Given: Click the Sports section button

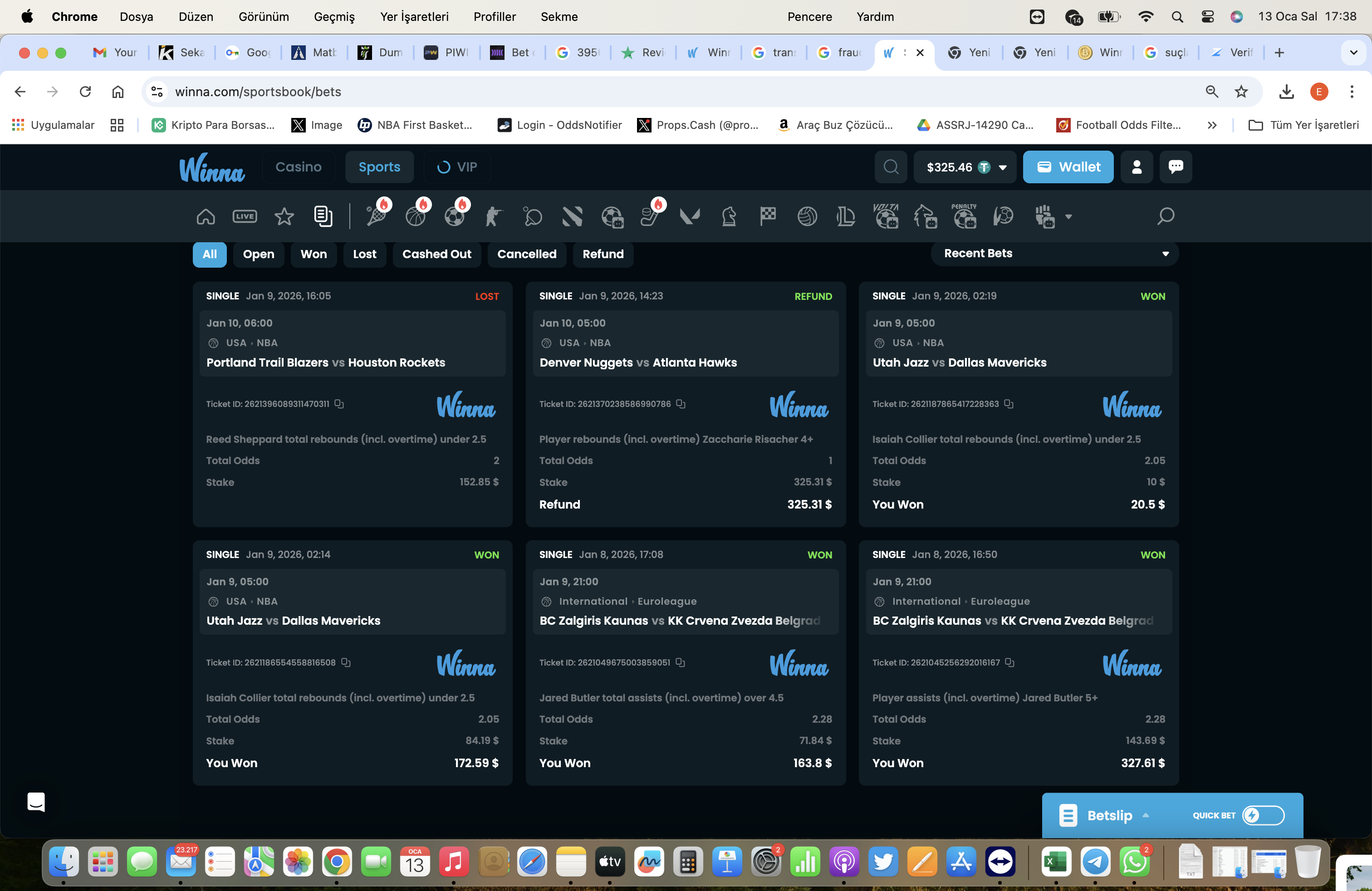Looking at the screenshot, I should pyautogui.click(x=379, y=167).
